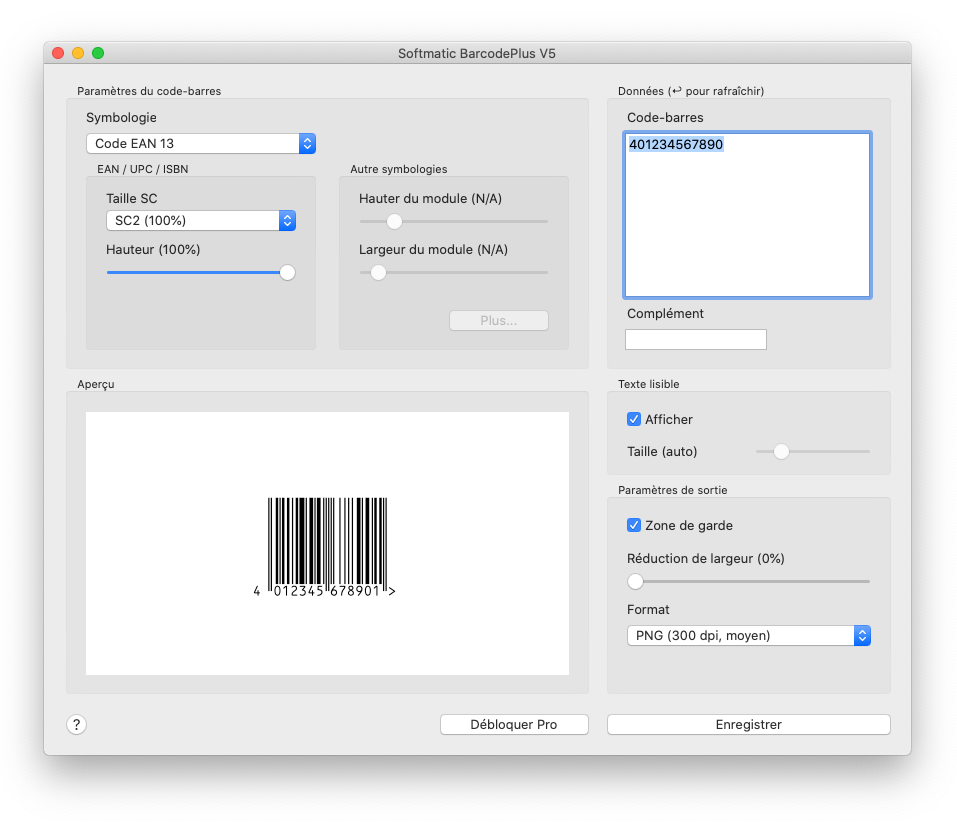
Task: Click the Plus... button
Action: pyautogui.click(x=498, y=321)
